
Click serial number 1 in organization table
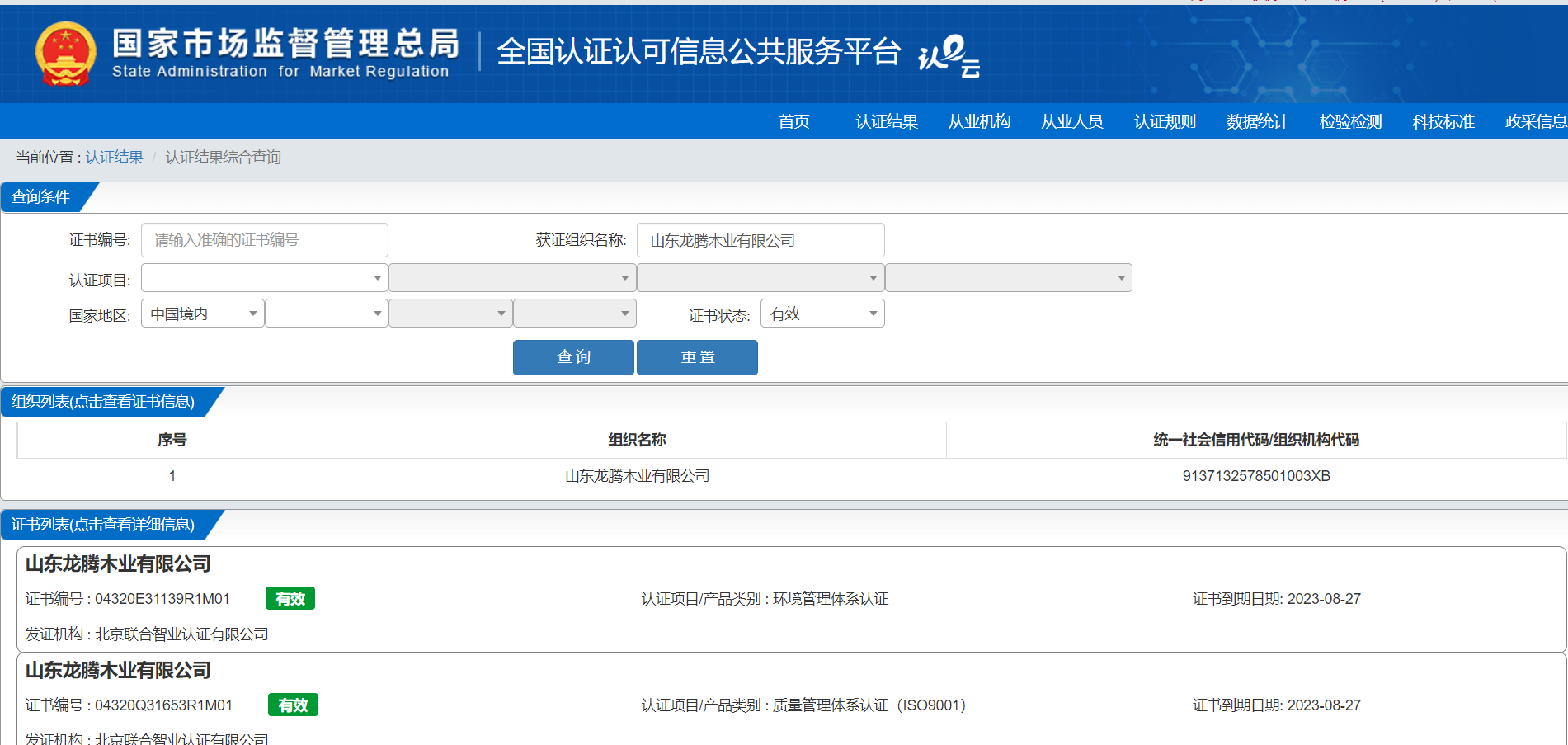pyautogui.click(x=172, y=476)
